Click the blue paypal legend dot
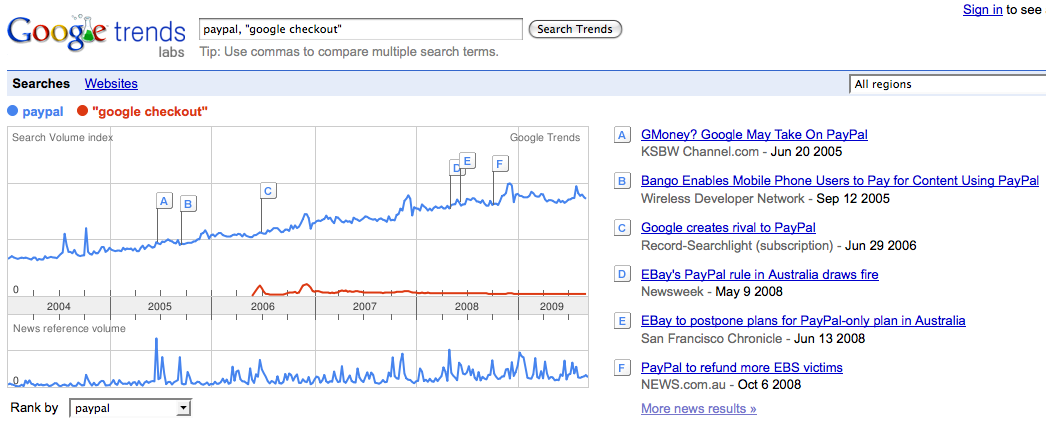1046x422 pixels. 13,111
